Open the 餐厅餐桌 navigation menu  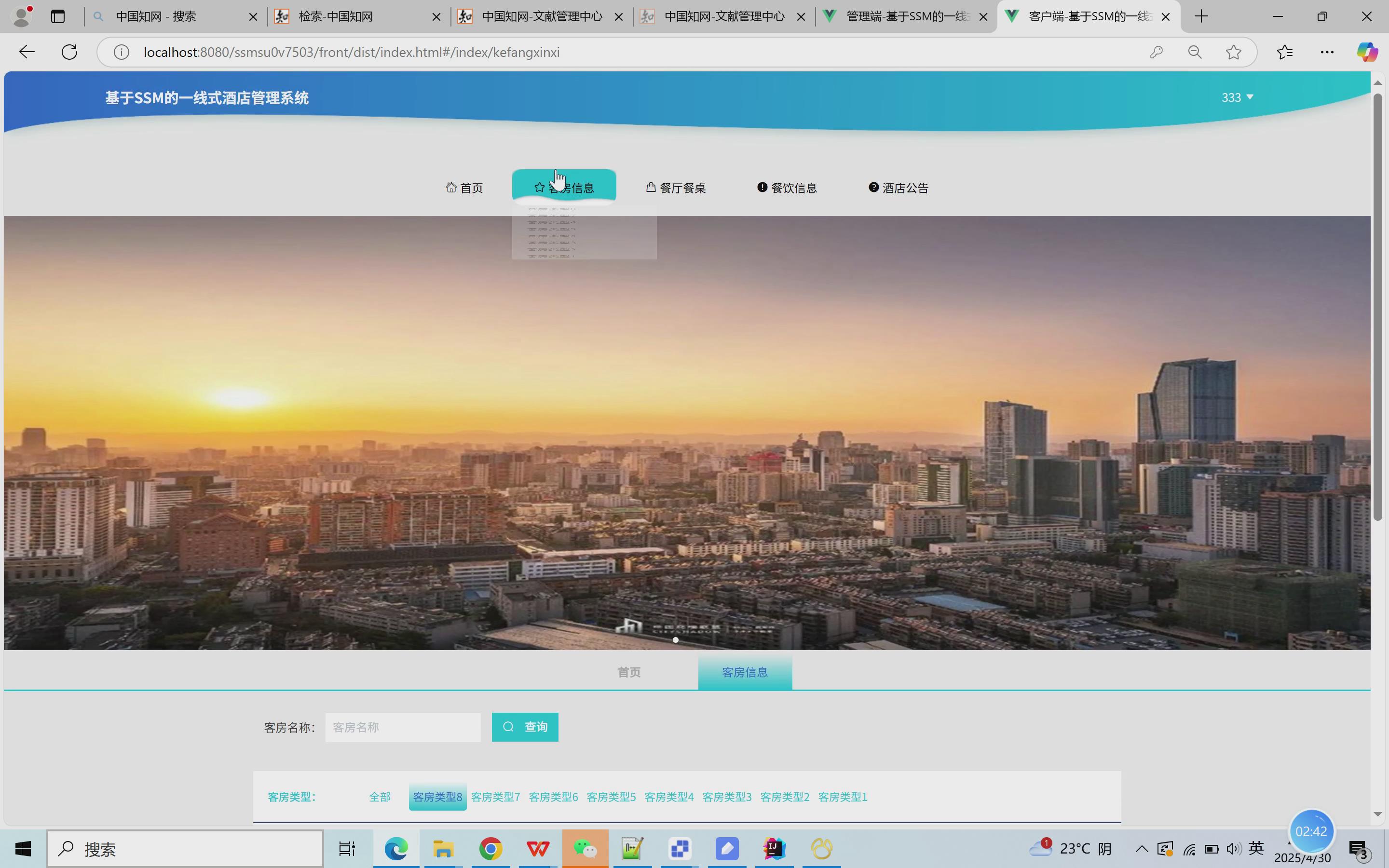[676, 188]
